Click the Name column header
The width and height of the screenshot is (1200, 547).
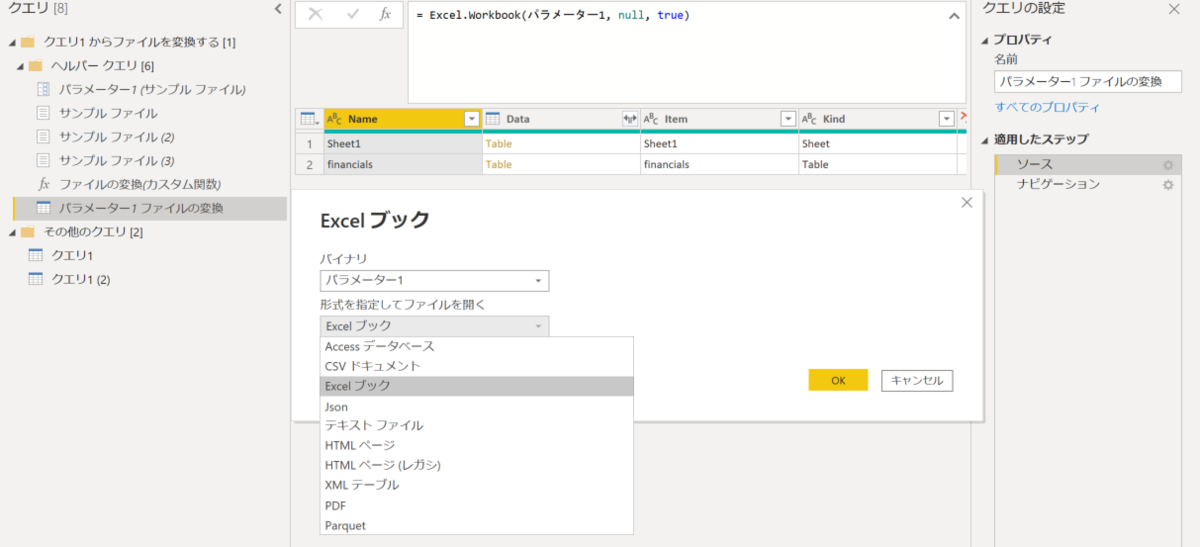click(x=402, y=119)
